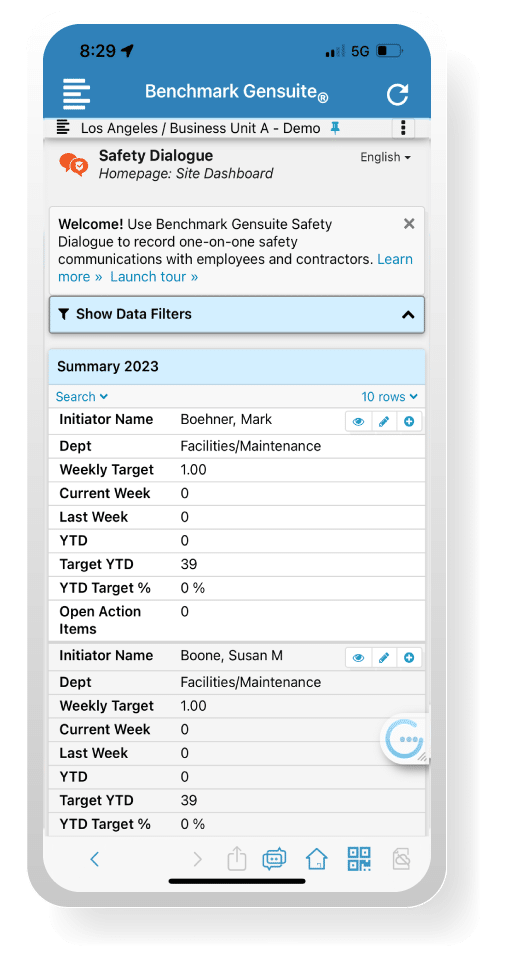Change the 10 rows dropdown
506x956 pixels.
(389, 397)
